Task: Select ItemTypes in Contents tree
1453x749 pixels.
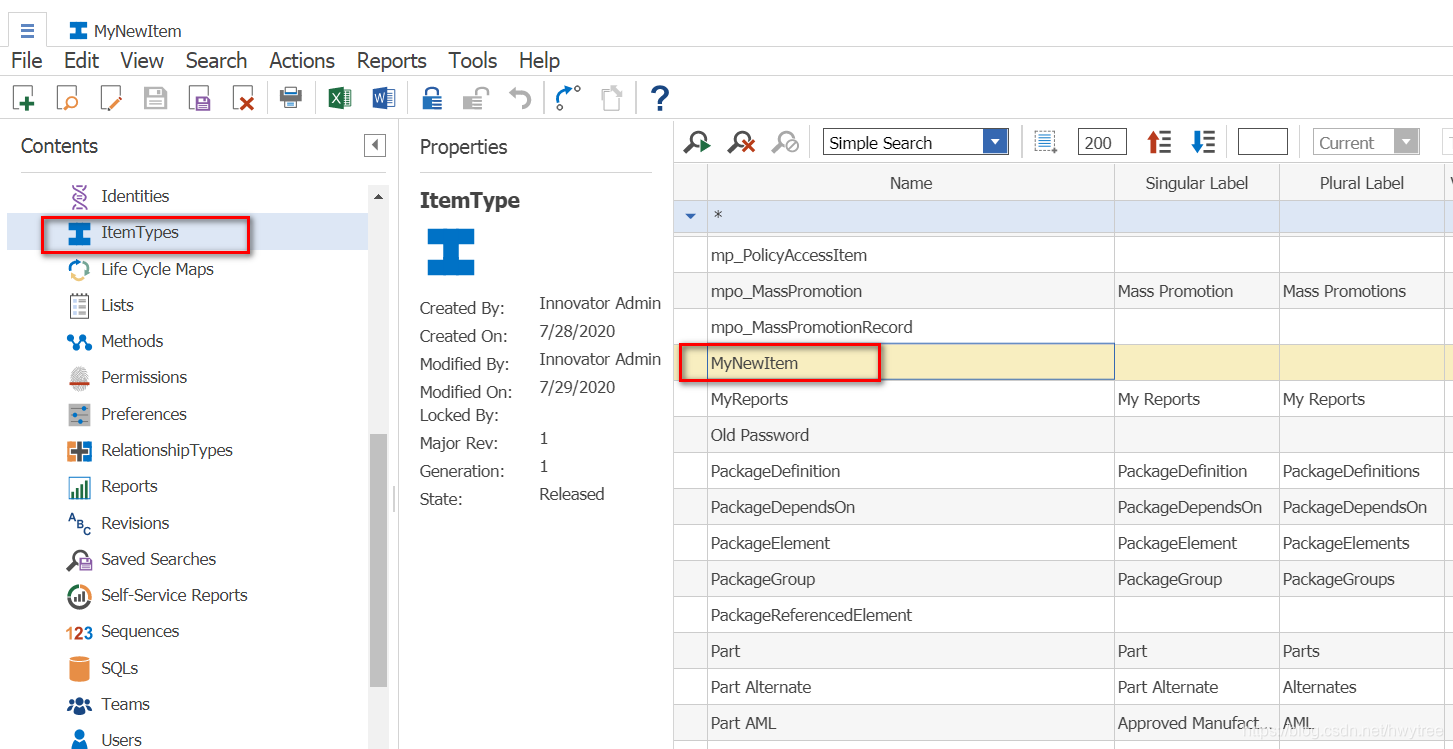Action: click(140, 232)
